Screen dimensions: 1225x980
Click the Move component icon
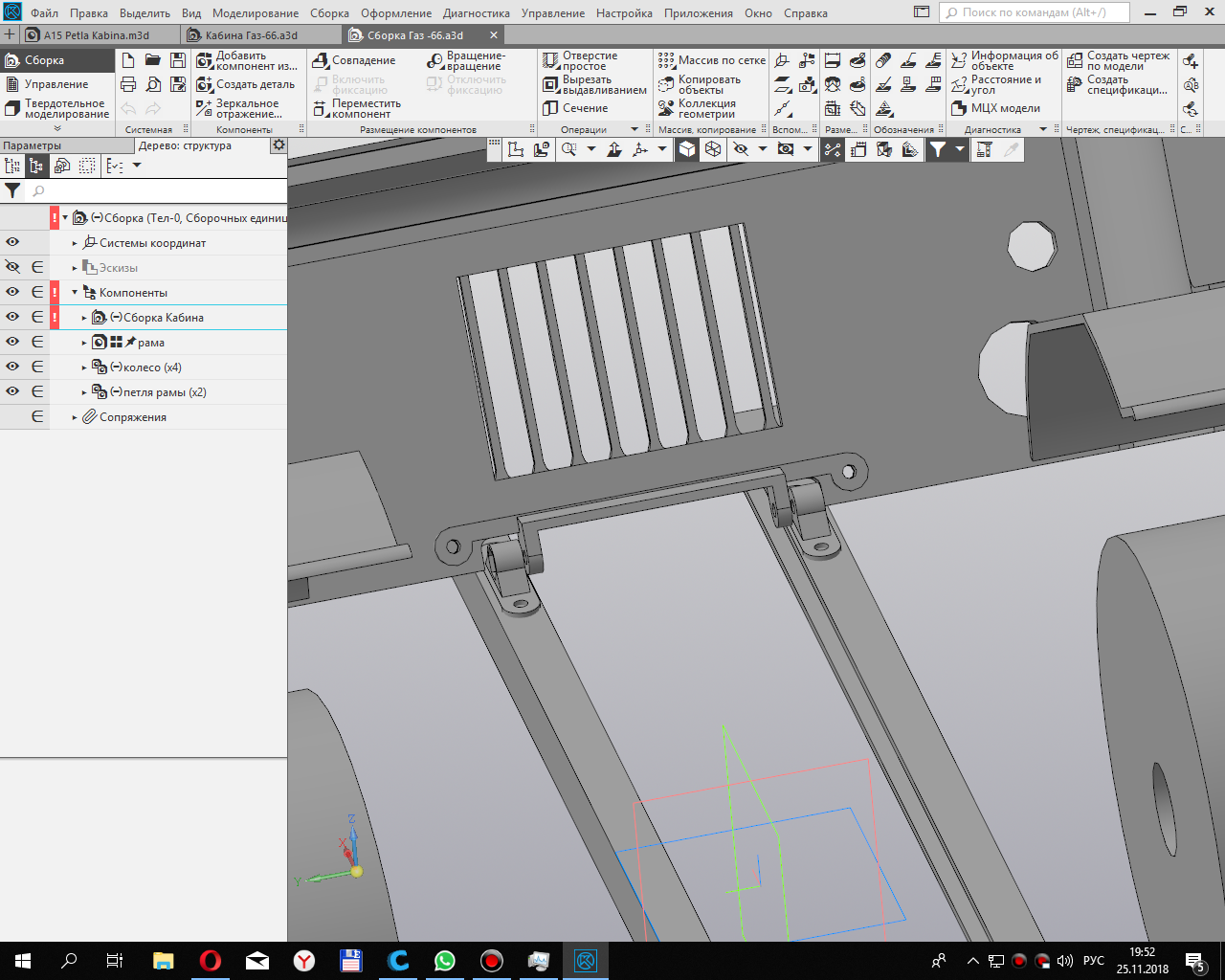pos(322,108)
